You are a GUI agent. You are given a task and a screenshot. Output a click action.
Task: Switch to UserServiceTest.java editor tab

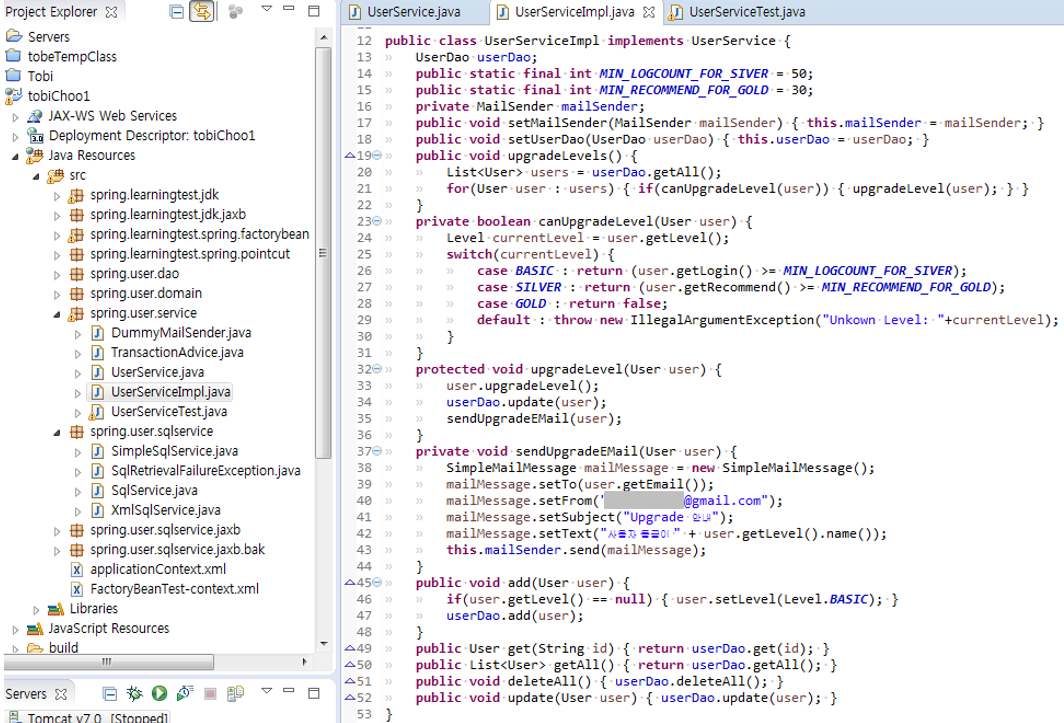click(746, 12)
